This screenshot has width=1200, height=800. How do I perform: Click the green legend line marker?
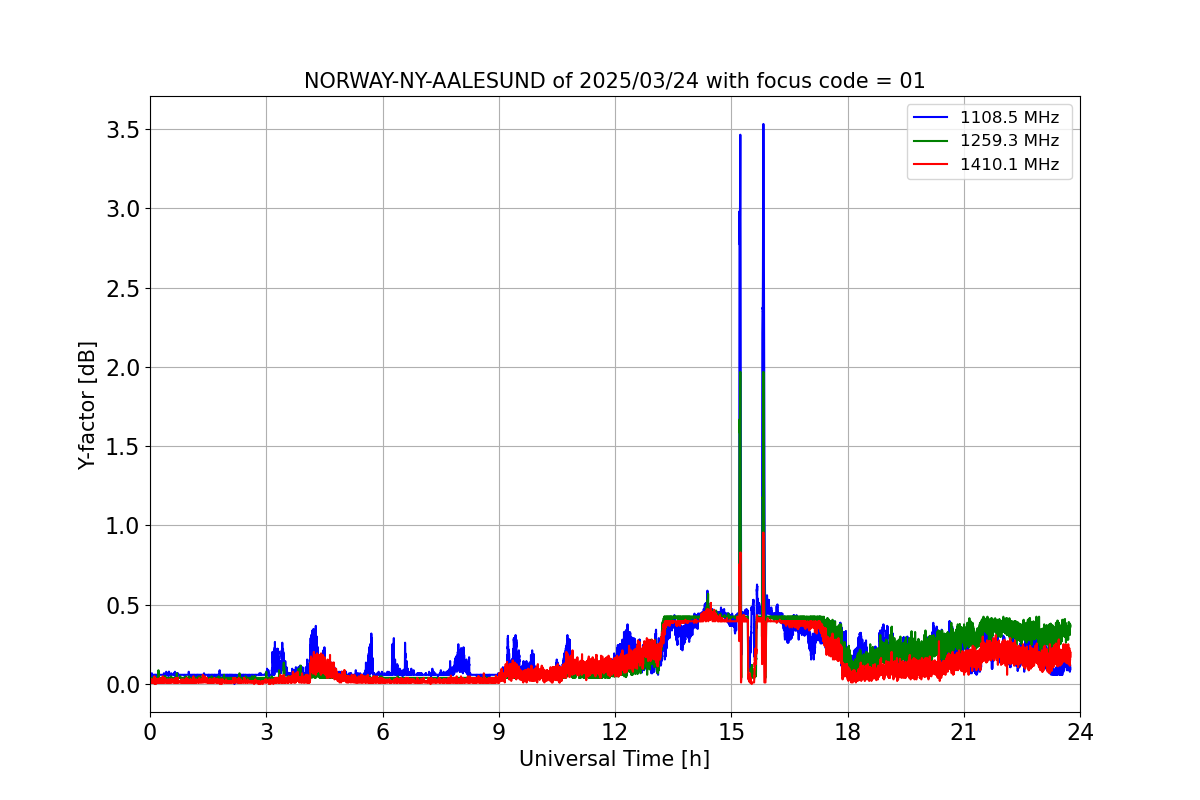click(932, 142)
